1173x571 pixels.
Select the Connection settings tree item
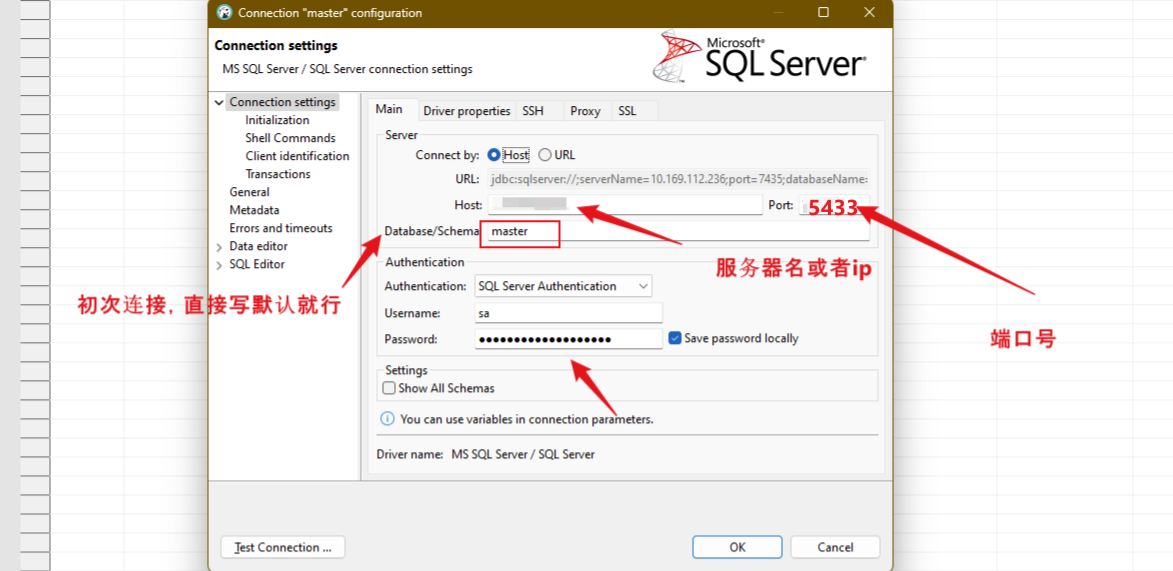[283, 102]
